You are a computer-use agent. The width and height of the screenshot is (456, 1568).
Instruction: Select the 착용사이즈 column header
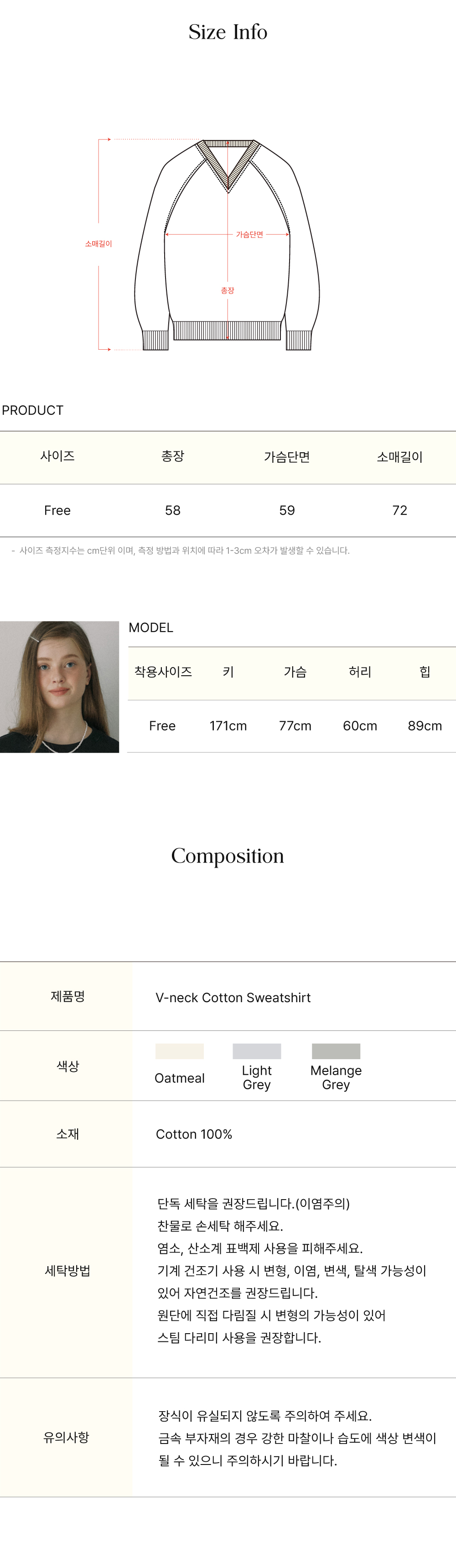click(163, 672)
